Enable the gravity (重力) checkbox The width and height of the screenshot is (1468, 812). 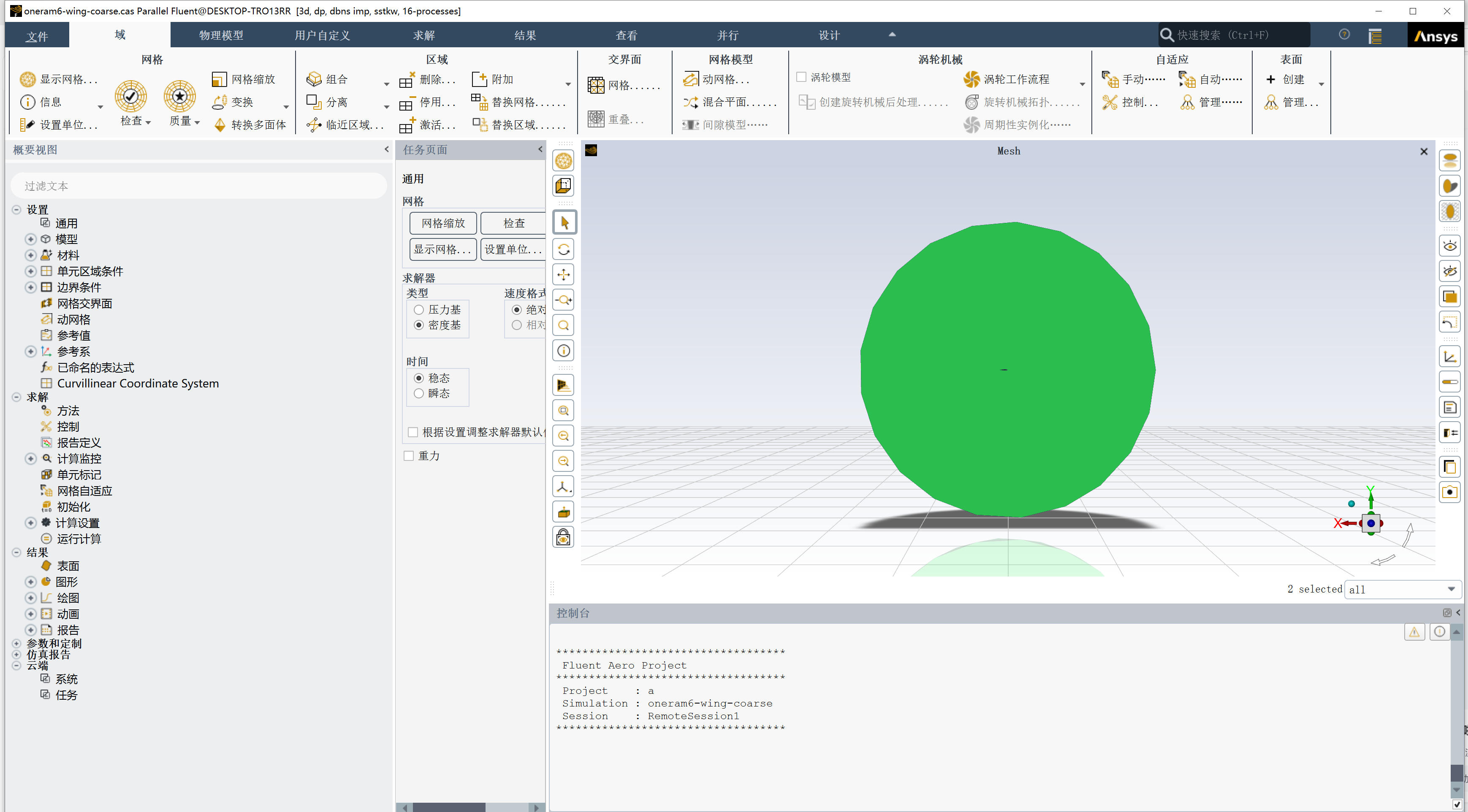point(409,455)
